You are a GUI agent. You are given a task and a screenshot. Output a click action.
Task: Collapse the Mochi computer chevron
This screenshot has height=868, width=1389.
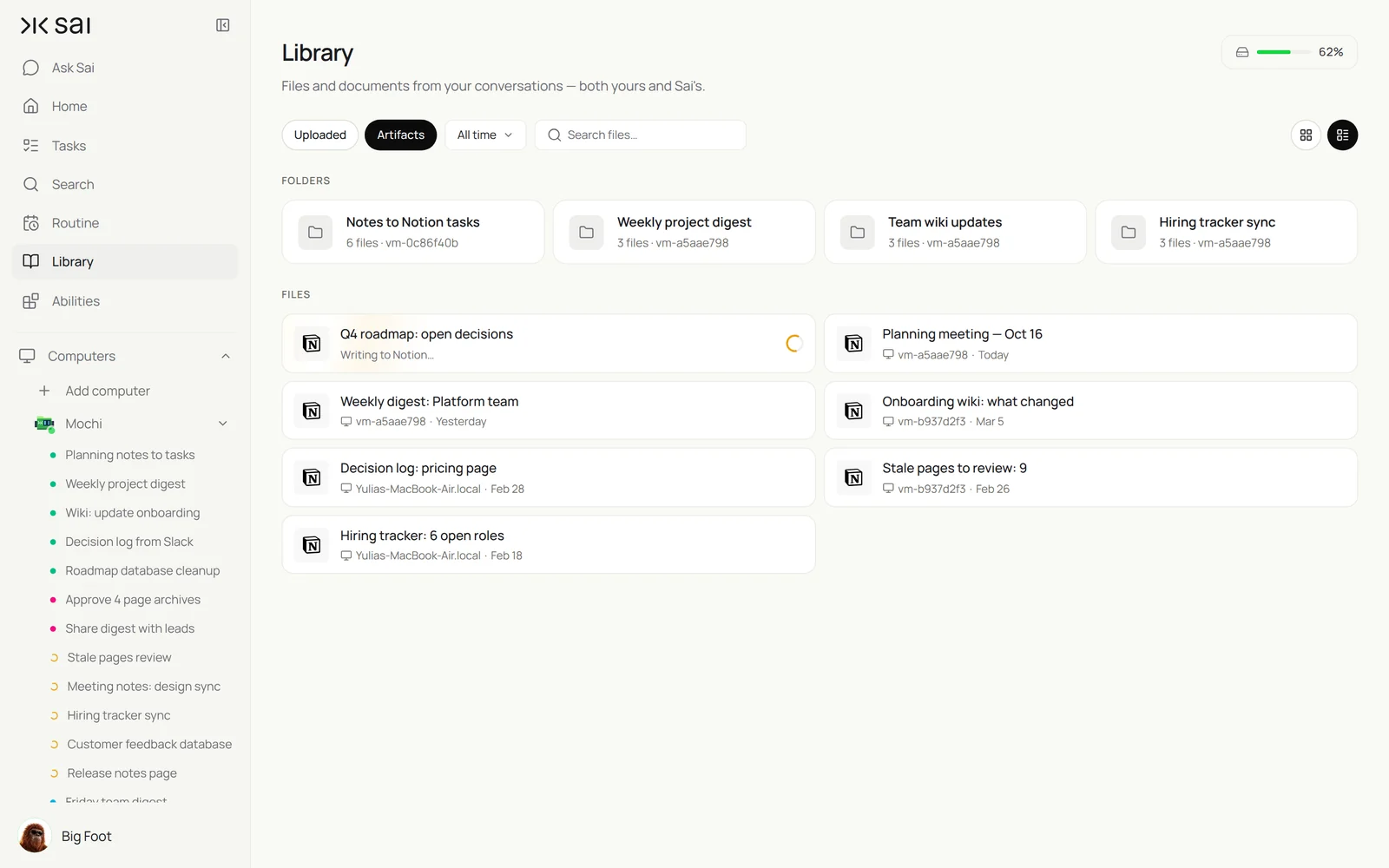coord(223,424)
